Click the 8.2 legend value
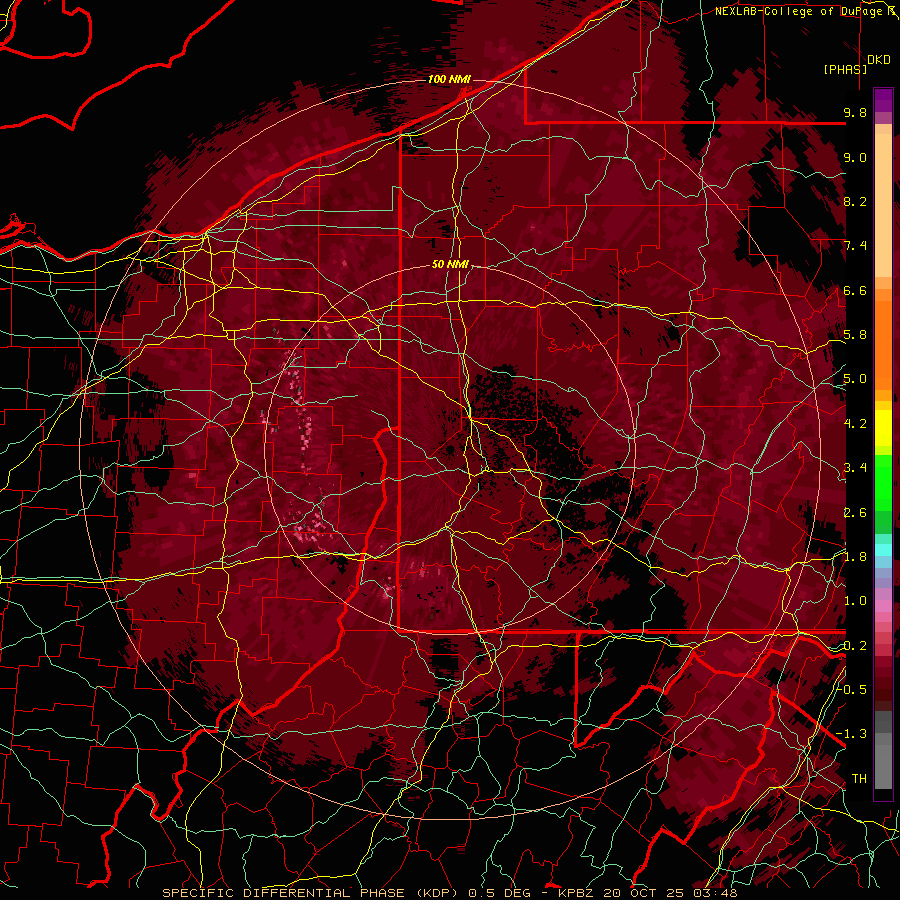Image resolution: width=900 pixels, height=900 pixels. point(855,201)
